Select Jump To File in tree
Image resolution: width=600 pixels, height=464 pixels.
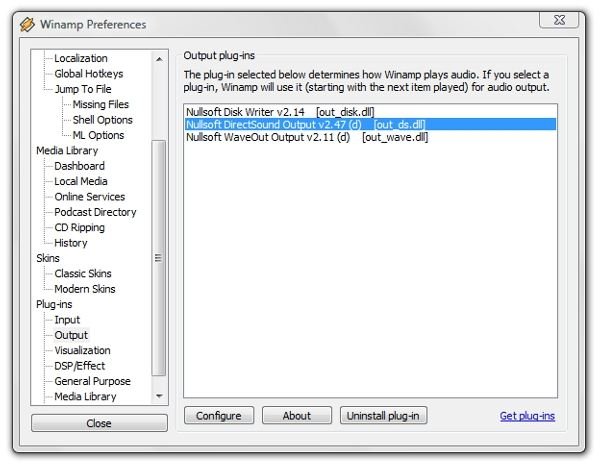coord(83,89)
